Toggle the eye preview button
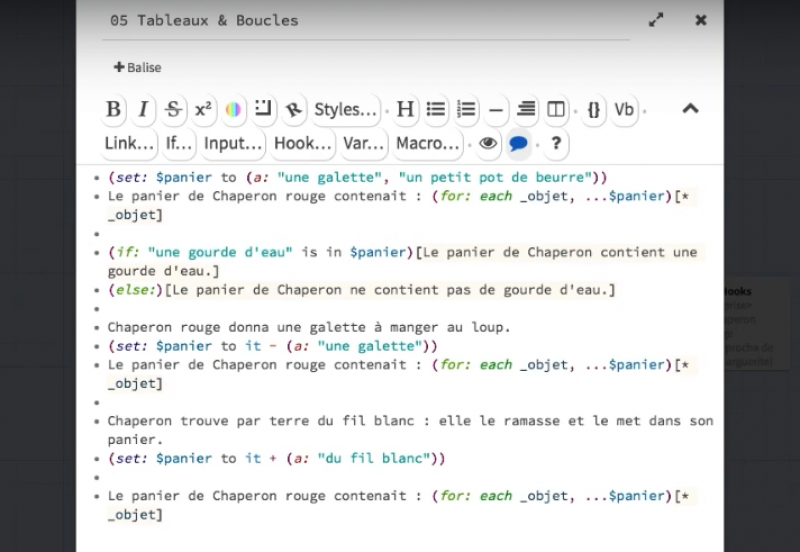Viewport: 800px width, 552px height. (x=488, y=144)
